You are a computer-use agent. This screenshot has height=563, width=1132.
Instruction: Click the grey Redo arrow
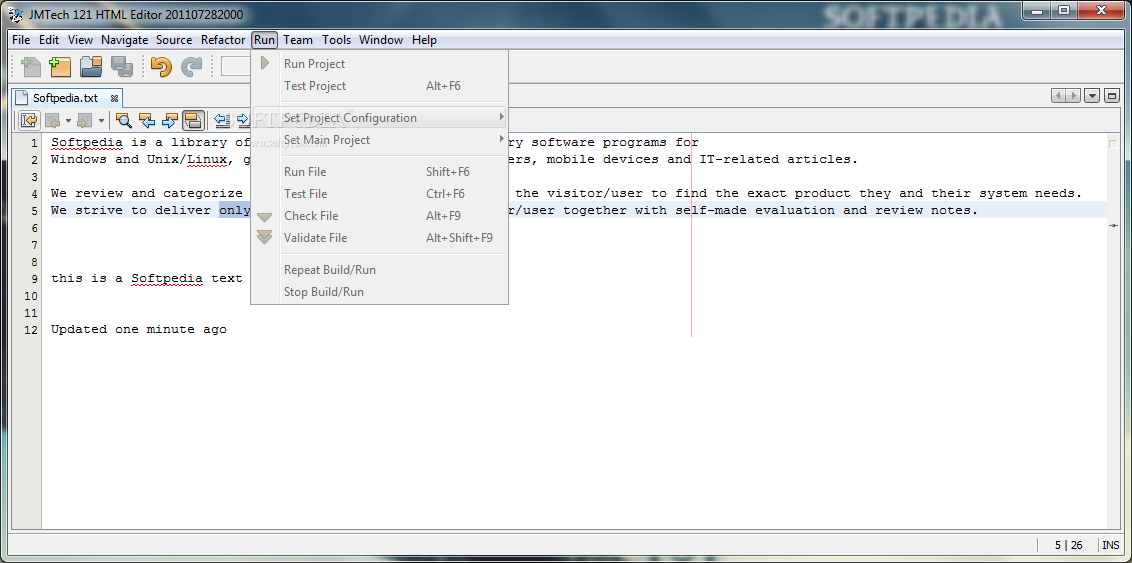(191, 66)
